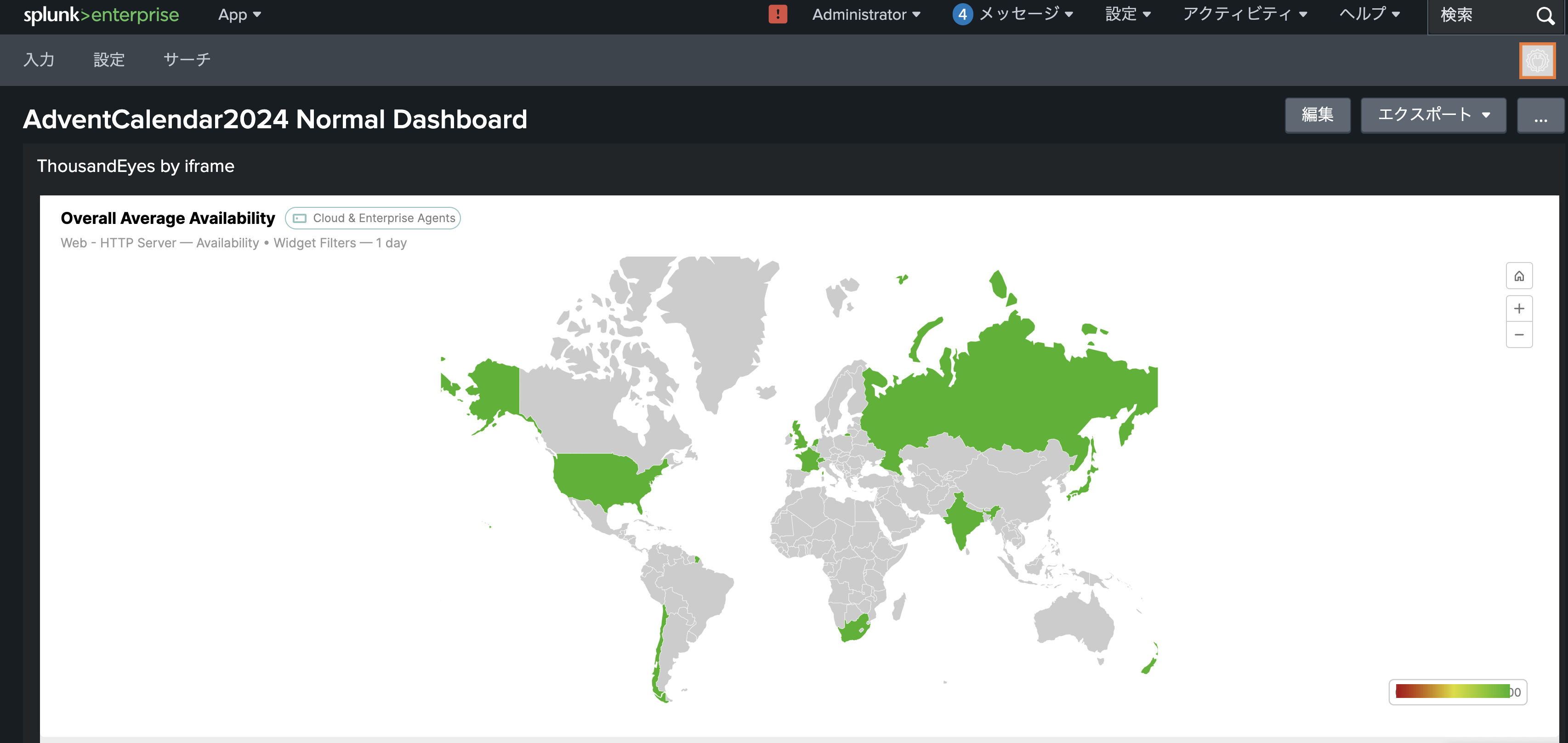Click the splunk>enterprise logo
1568x743 pixels.
101,15
